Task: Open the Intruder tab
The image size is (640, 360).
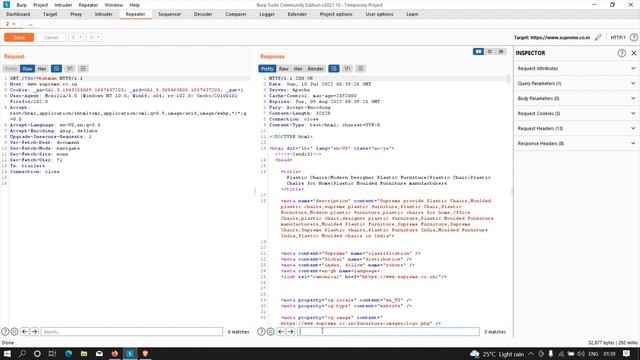Action: 103,14
